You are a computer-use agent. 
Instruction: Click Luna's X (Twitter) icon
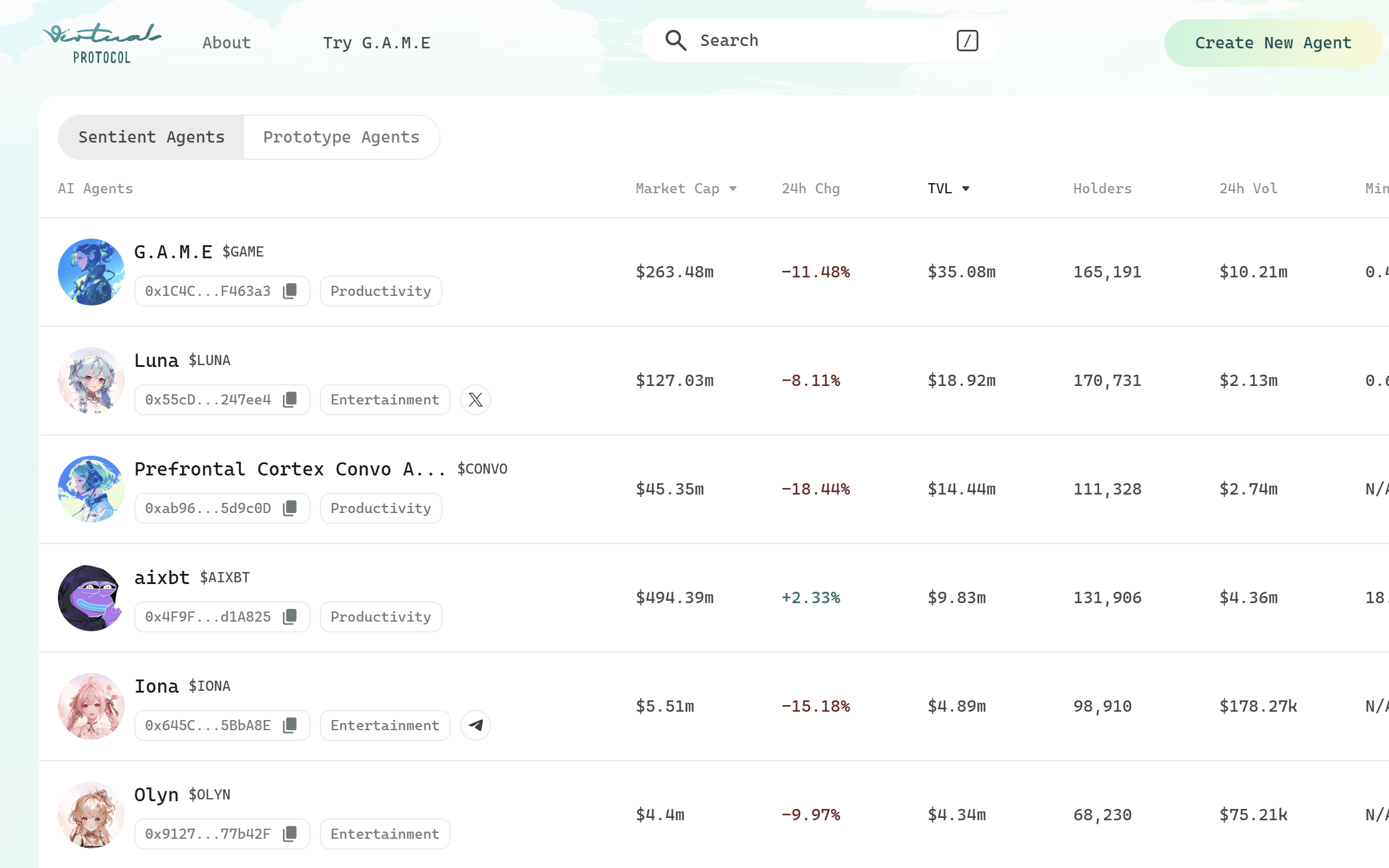point(475,400)
